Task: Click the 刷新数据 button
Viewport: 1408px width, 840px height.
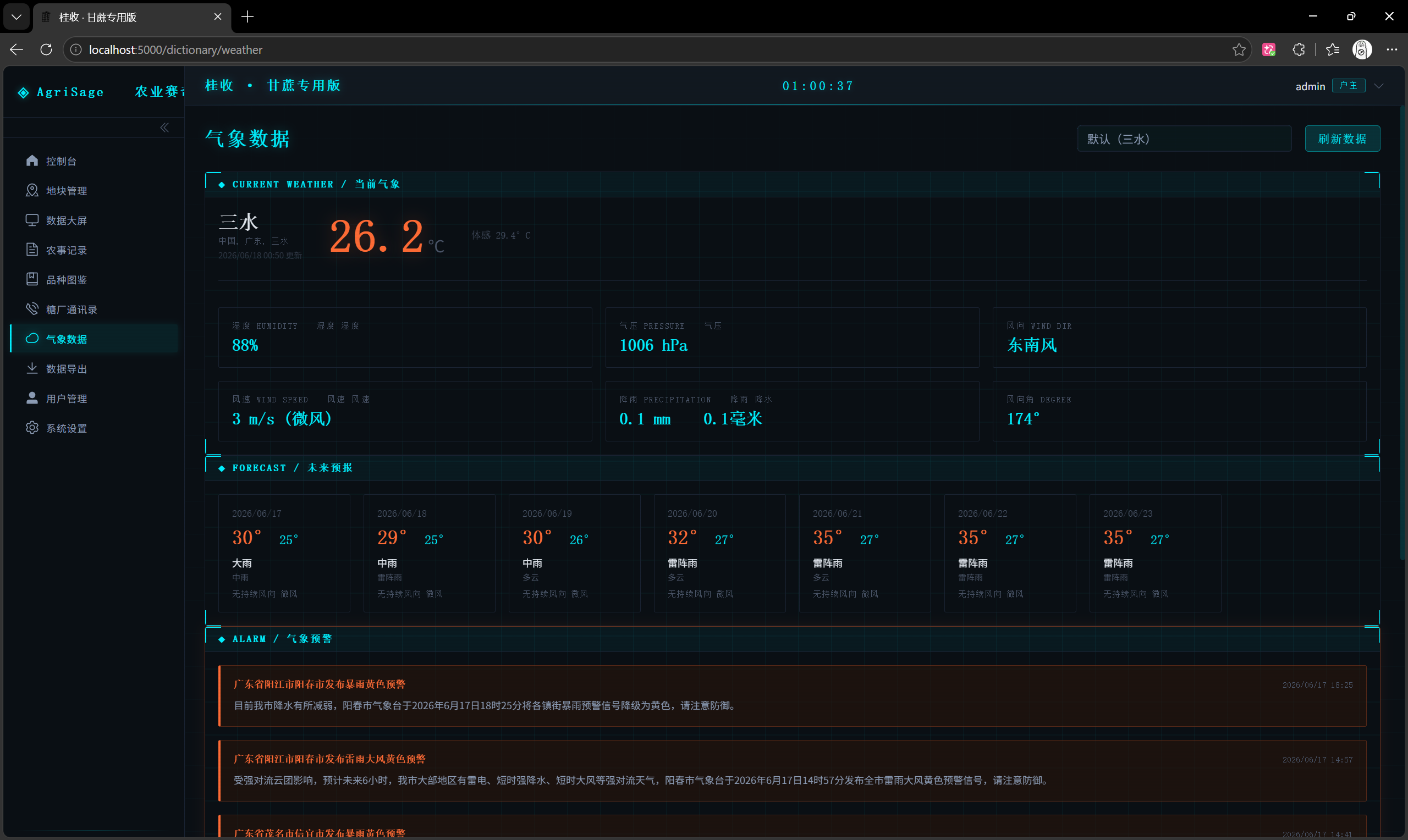Action: pyautogui.click(x=1342, y=139)
